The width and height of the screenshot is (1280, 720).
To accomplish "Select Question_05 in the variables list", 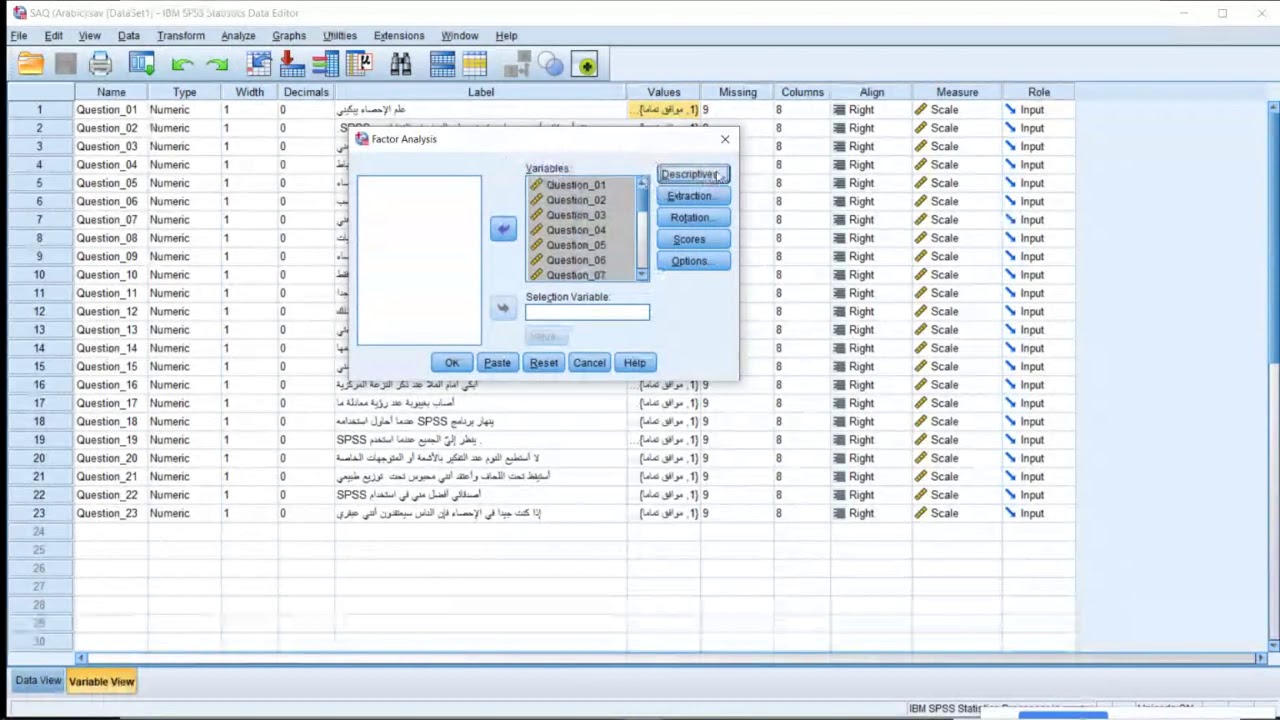I will tap(575, 245).
